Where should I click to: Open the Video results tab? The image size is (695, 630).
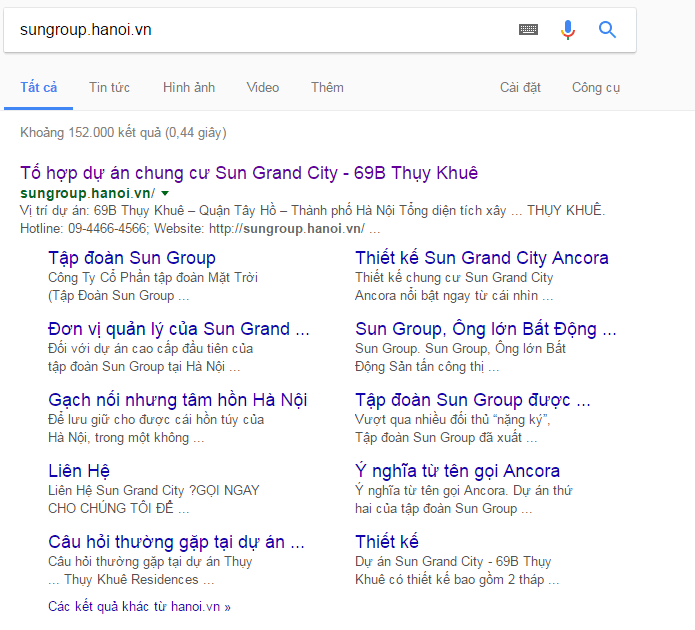click(x=263, y=87)
